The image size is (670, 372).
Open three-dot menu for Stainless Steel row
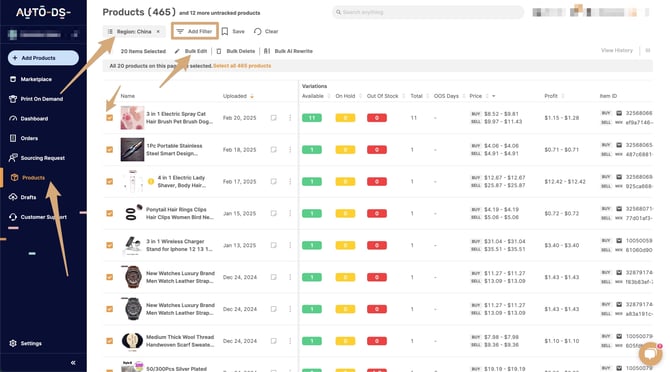290,149
